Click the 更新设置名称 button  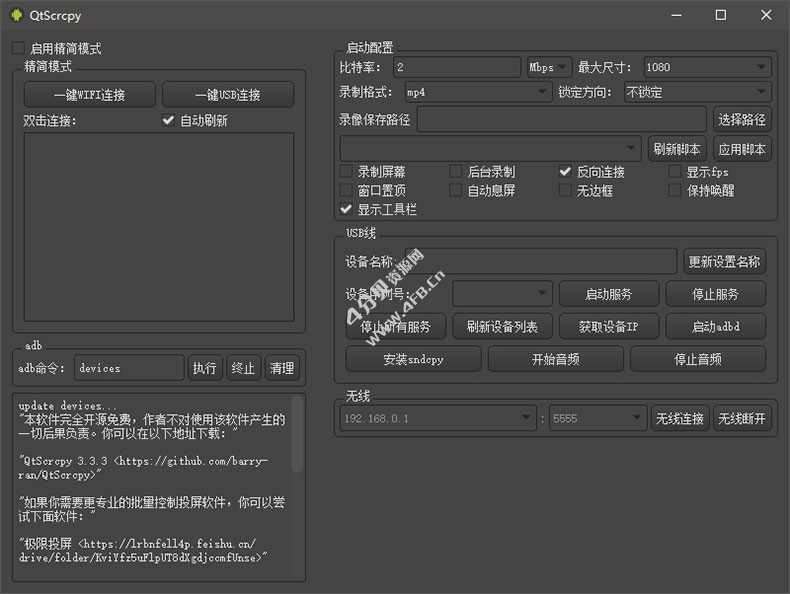click(724, 261)
